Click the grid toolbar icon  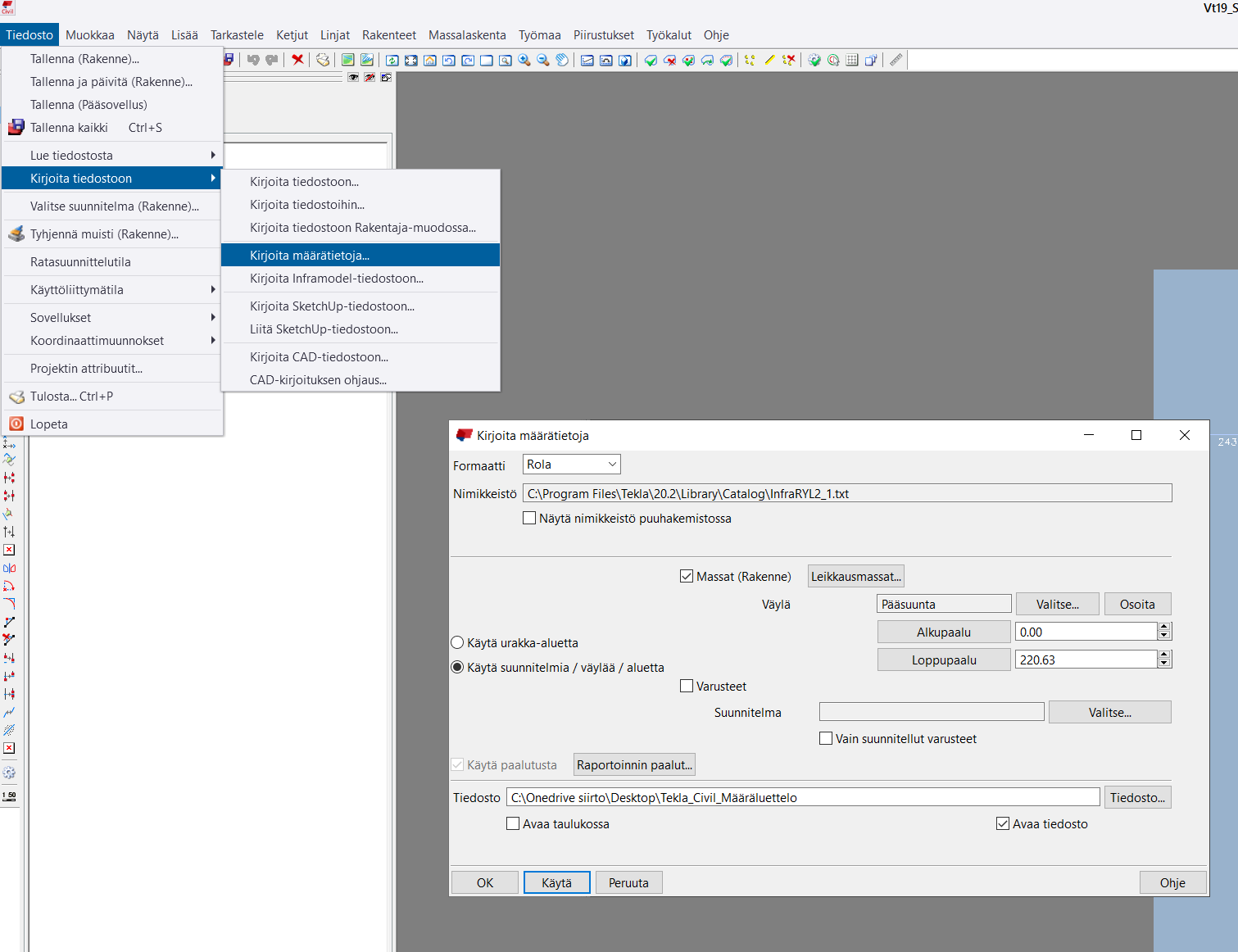pos(852,60)
